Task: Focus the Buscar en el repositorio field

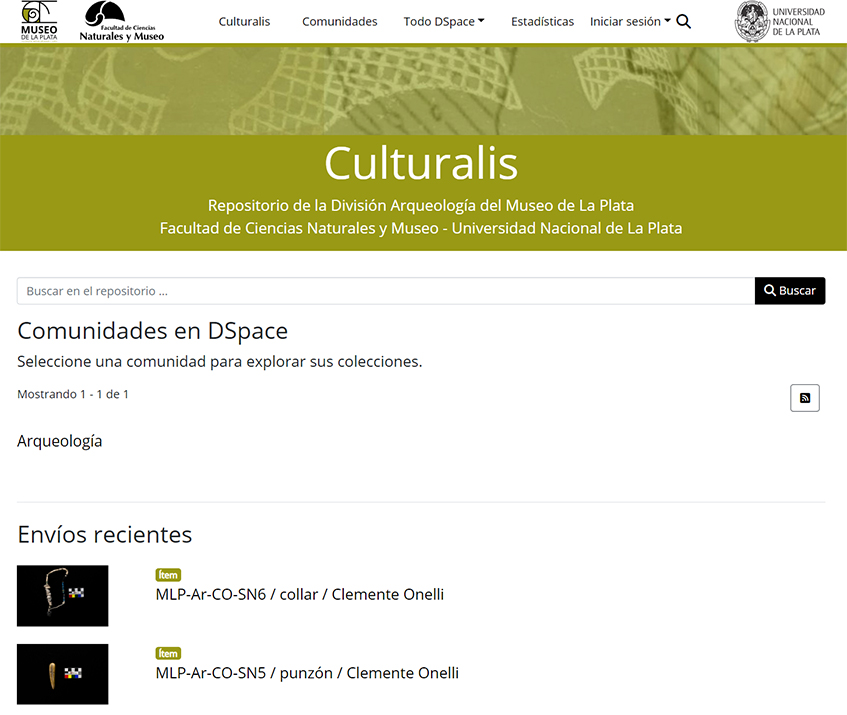Action: [x=386, y=291]
